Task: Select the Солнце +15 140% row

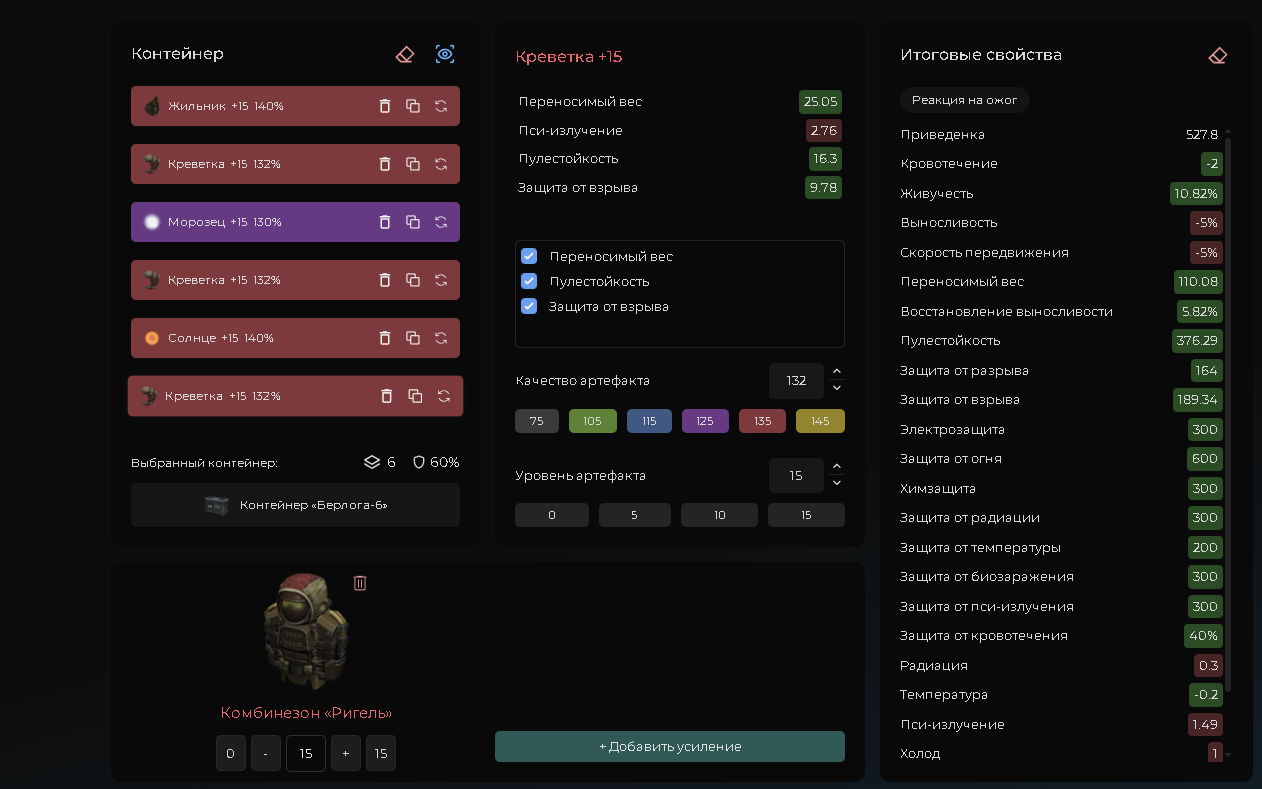Action: (x=295, y=338)
